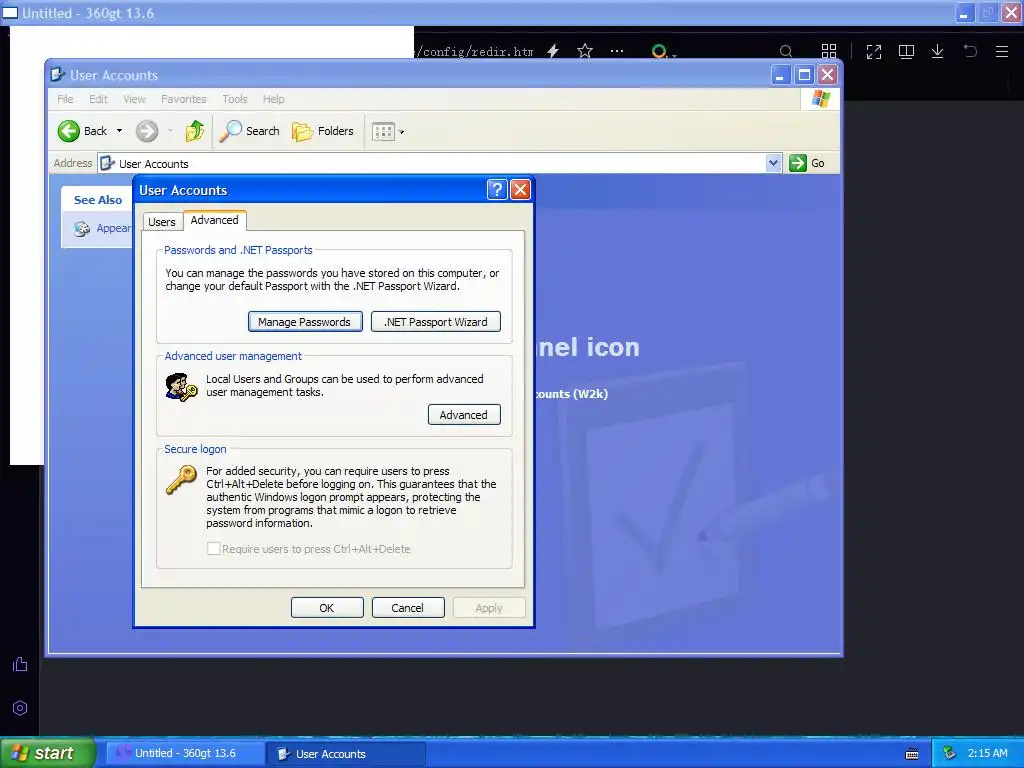This screenshot has height=768, width=1024.
Task: Toggle the browser split view icon
Action: (906, 52)
